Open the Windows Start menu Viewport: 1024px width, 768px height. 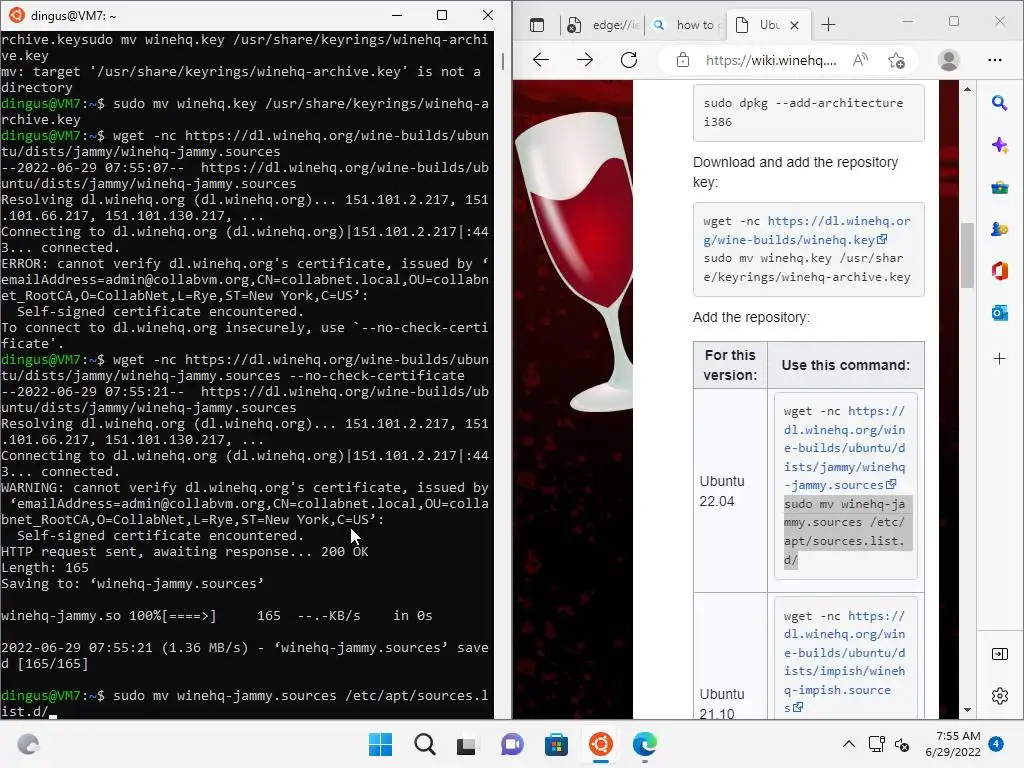pyautogui.click(x=380, y=744)
